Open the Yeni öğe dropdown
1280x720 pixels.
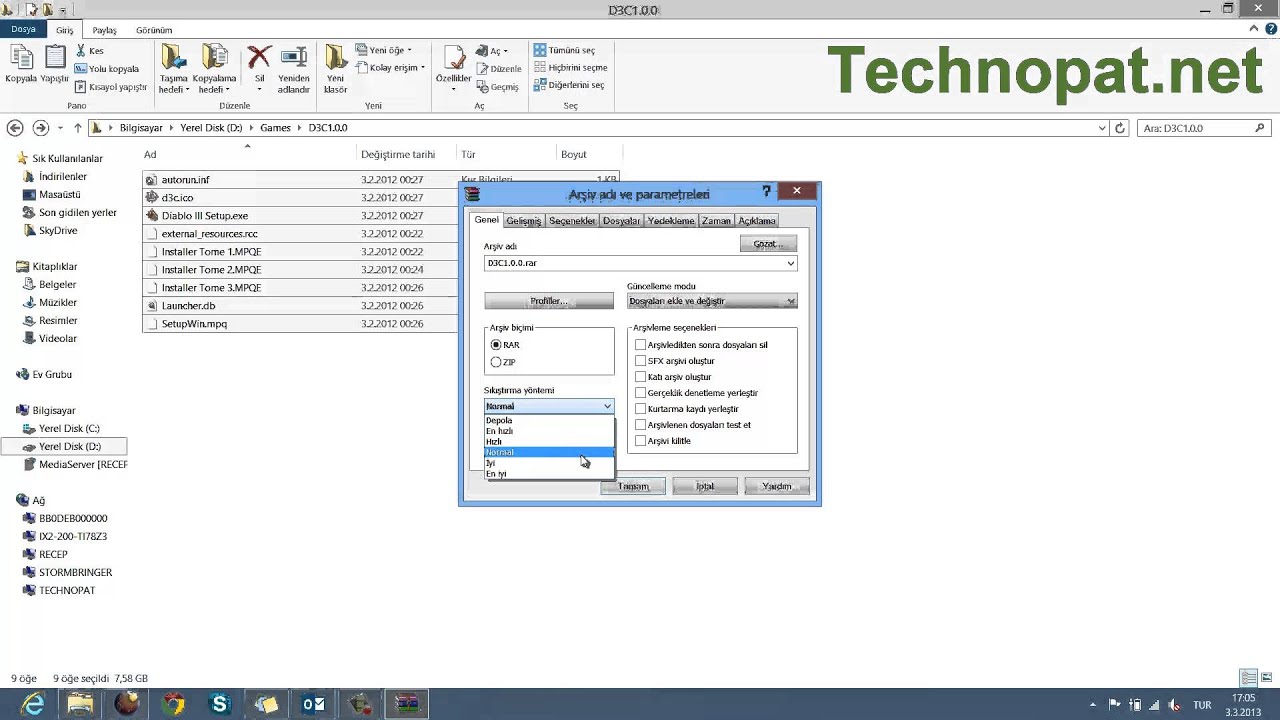click(383, 50)
